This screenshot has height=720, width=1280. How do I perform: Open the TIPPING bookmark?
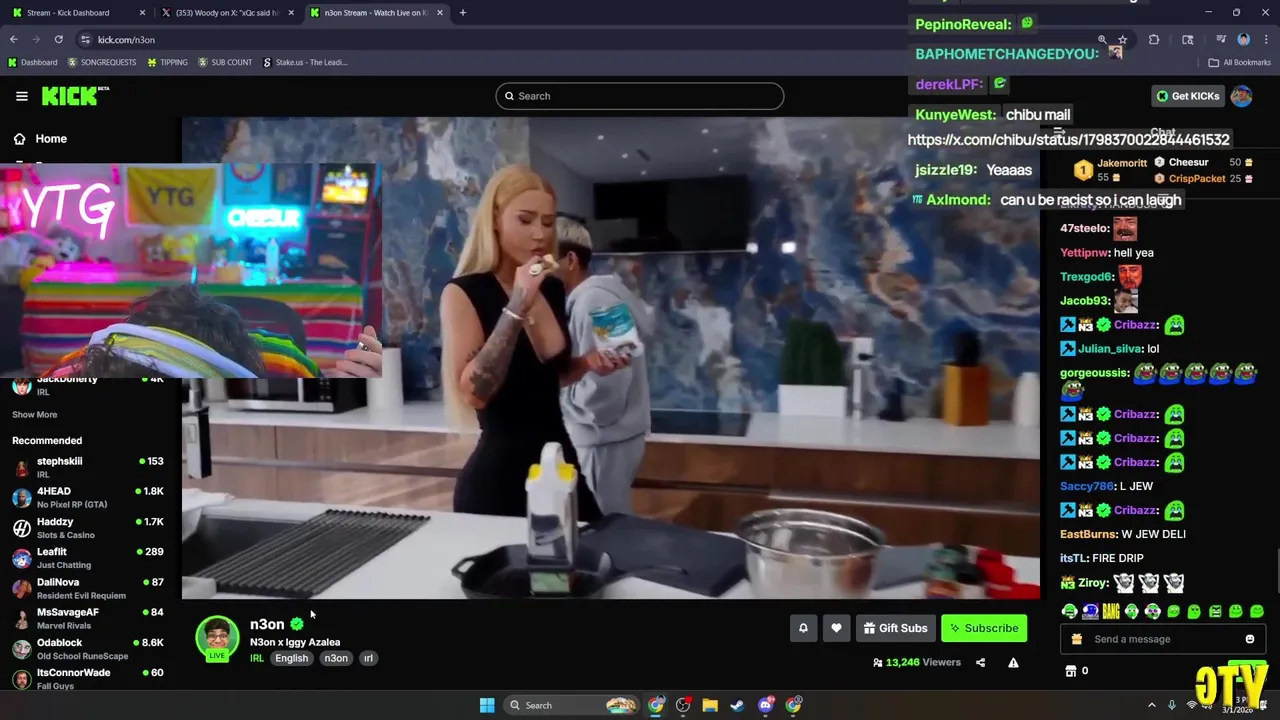tap(167, 62)
